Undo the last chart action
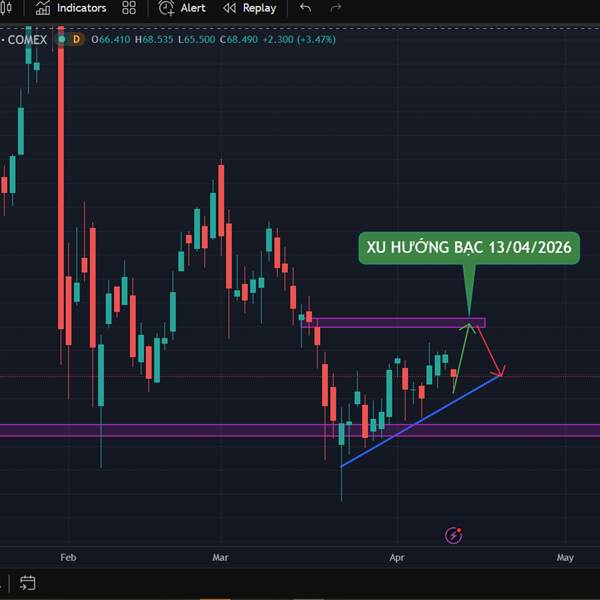The image size is (600, 600). (305, 8)
